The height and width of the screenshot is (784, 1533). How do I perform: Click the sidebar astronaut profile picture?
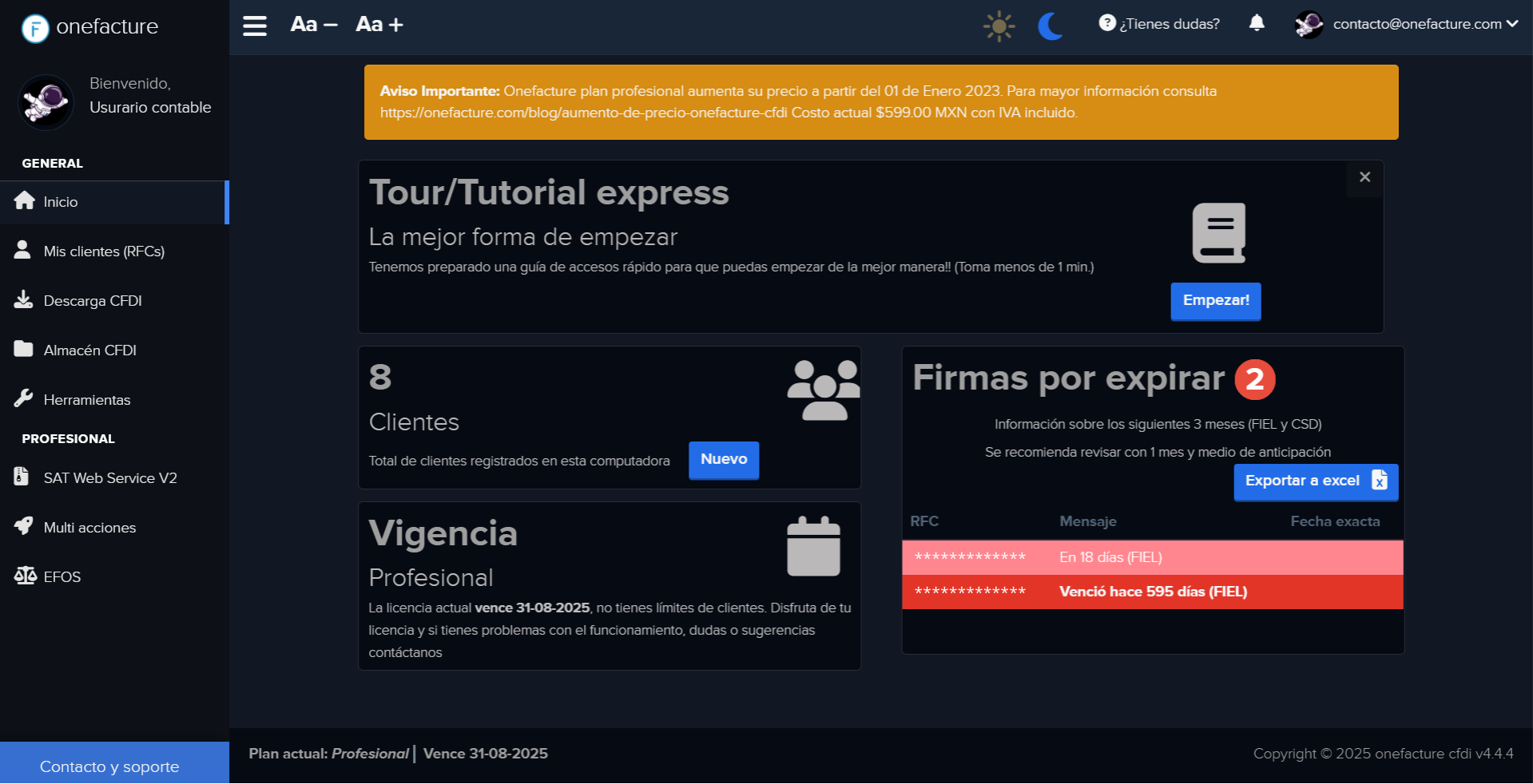[x=46, y=102]
